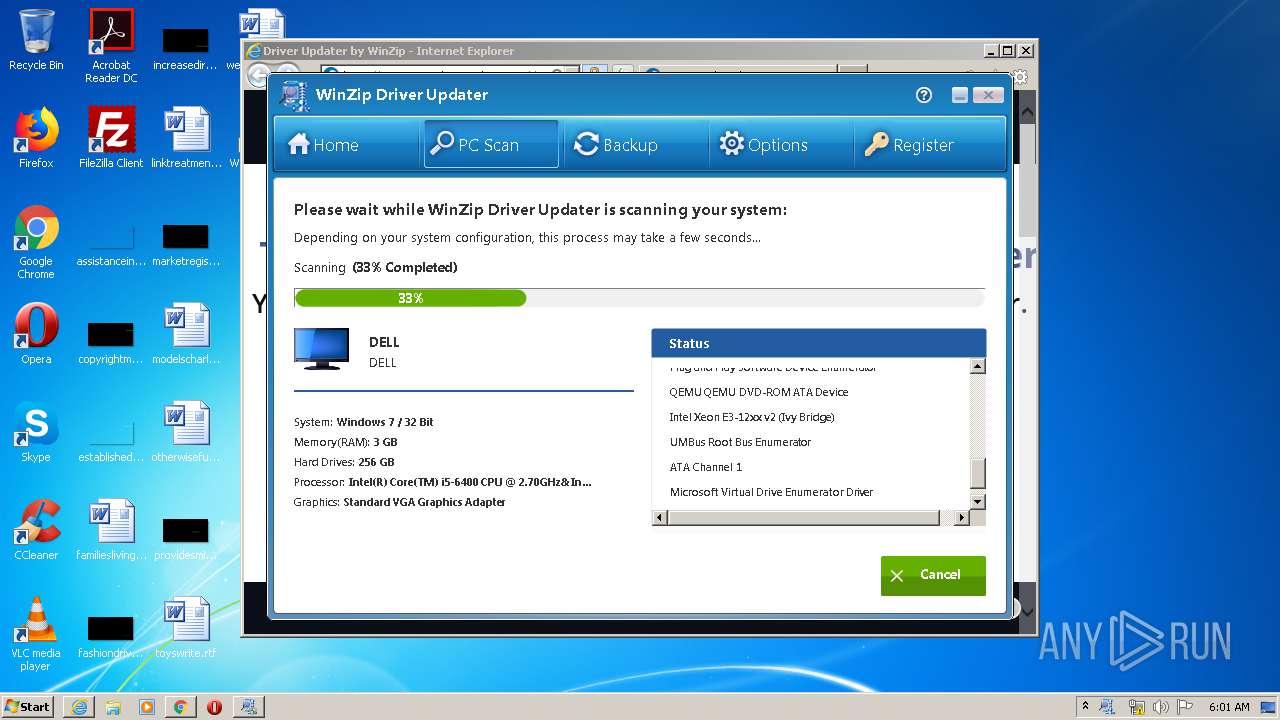This screenshot has width=1280, height=720.
Task: Open Acrobat Reader DC desktop shortcut
Action: (111, 47)
